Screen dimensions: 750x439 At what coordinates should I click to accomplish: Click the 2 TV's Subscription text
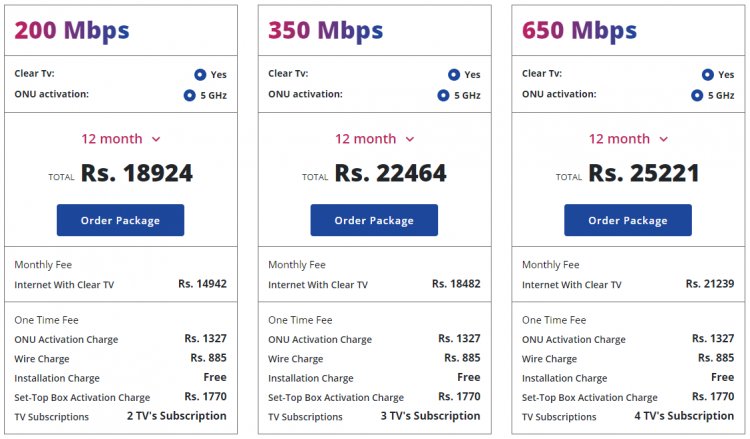(176, 416)
